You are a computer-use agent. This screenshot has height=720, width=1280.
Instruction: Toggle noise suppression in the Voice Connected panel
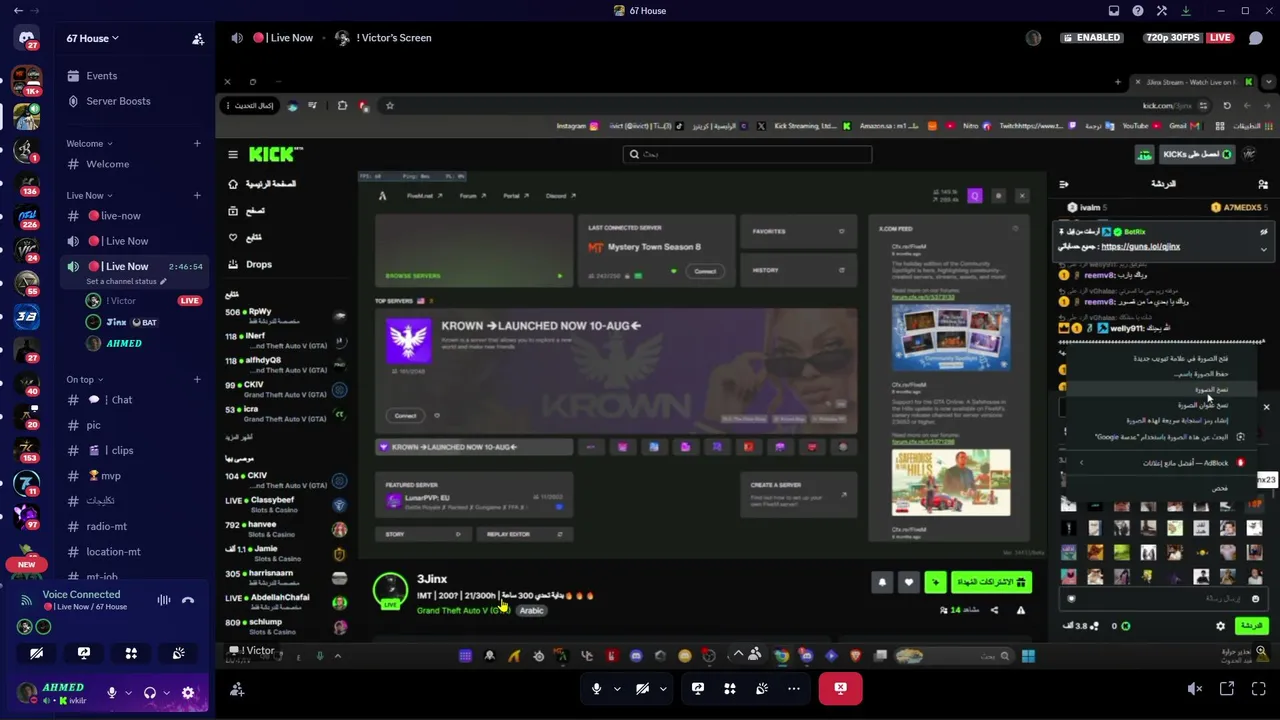tap(163, 600)
